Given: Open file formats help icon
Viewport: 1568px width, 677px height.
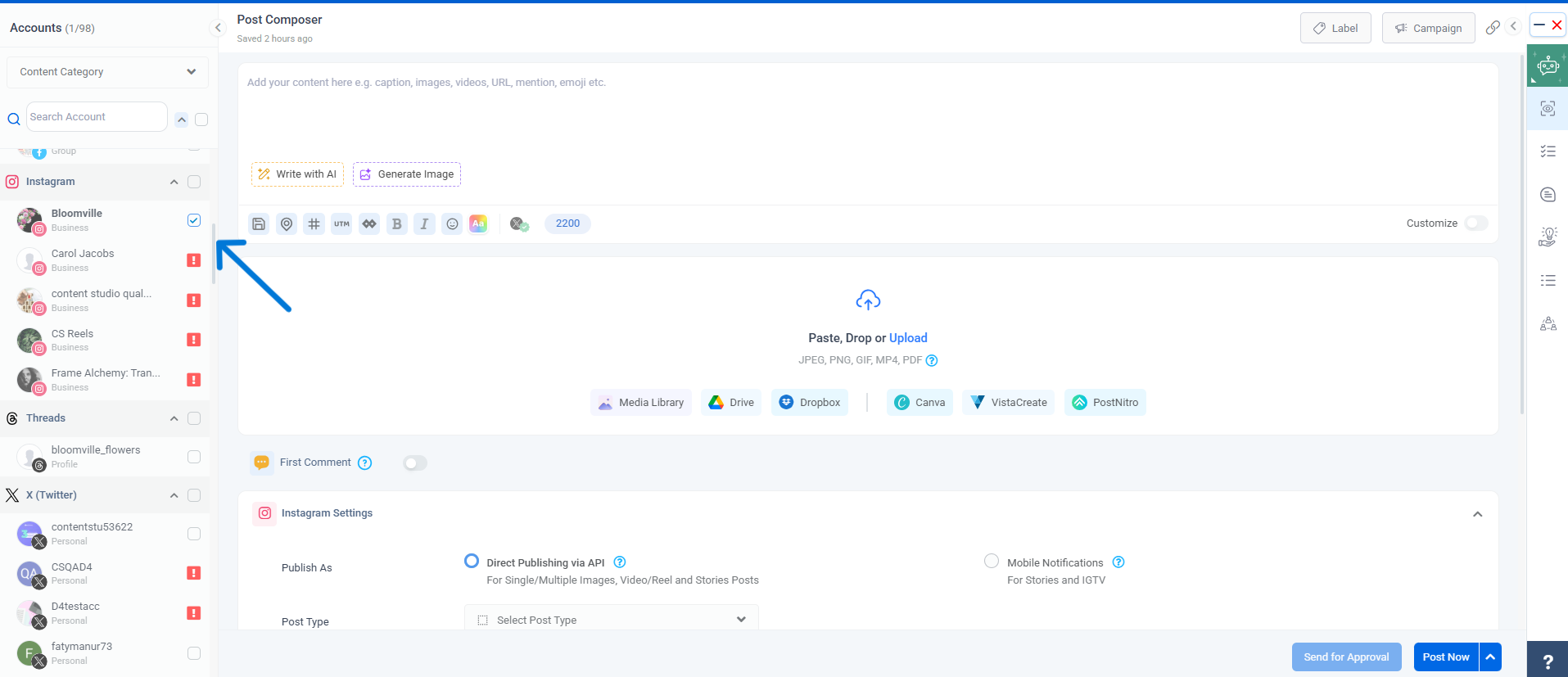Looking at the screenshot, I should click(x=932, y=360).
